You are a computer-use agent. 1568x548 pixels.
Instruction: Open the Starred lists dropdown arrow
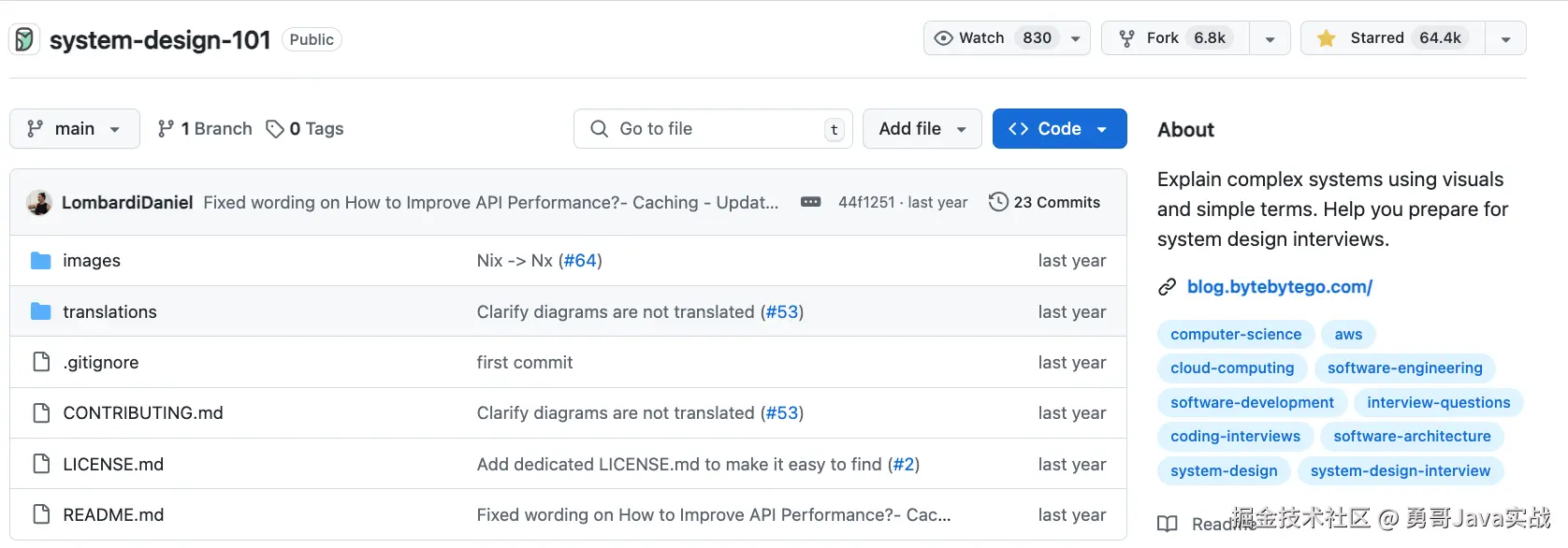(1505, 38)
